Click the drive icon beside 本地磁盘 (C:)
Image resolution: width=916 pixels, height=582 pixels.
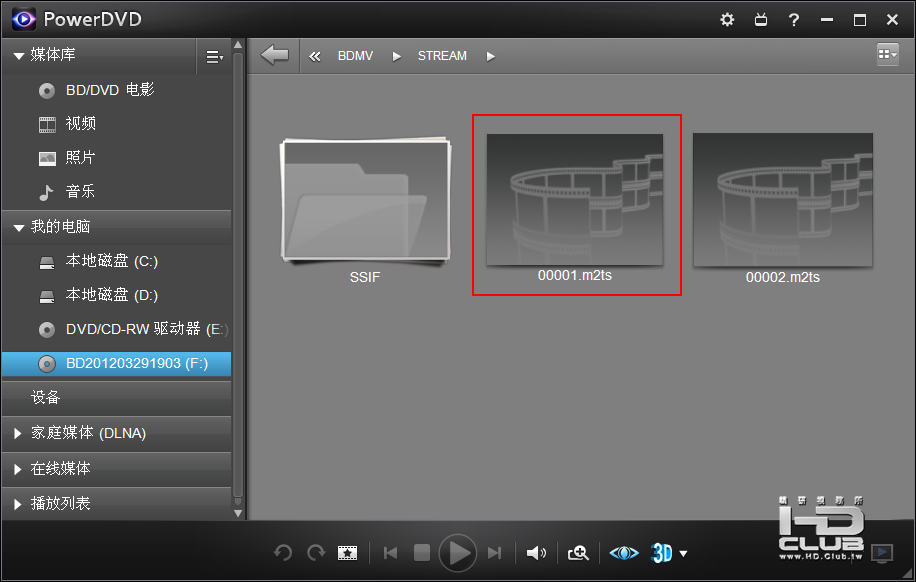point(47,262)
